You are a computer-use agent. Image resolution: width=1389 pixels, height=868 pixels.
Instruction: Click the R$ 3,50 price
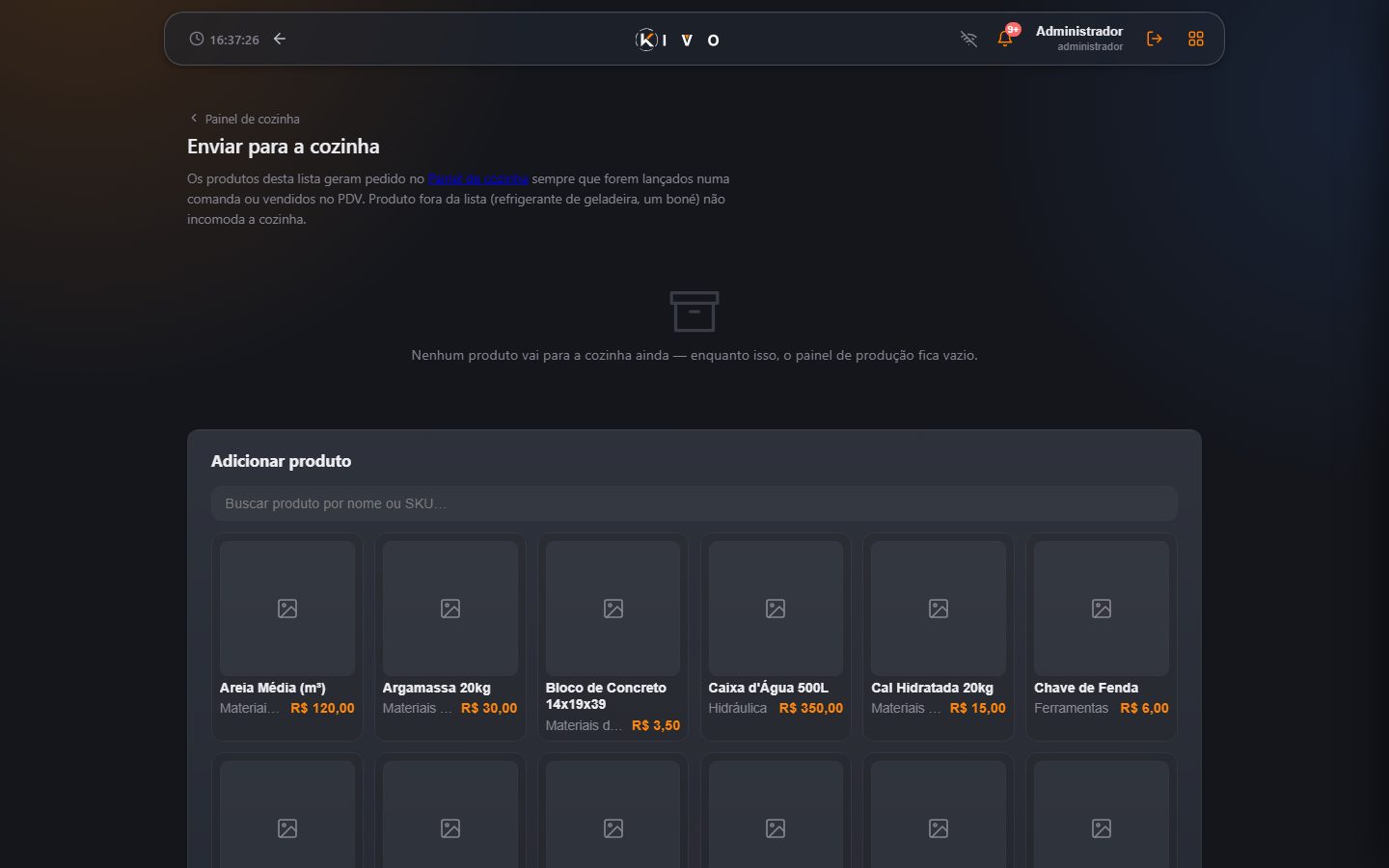click(x=656, y=725)
